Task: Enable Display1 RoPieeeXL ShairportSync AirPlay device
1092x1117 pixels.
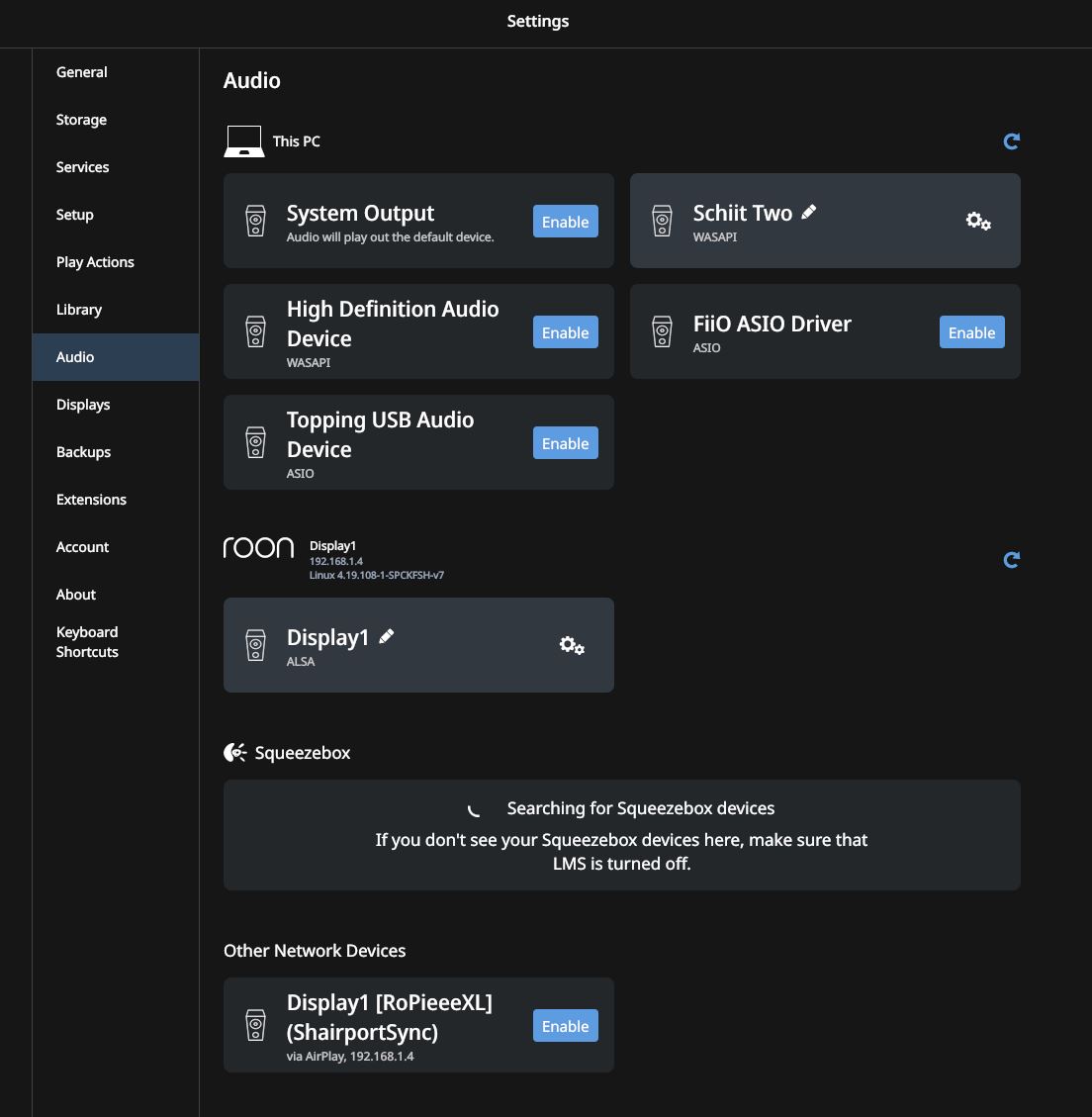Action: pos(565,1026)
